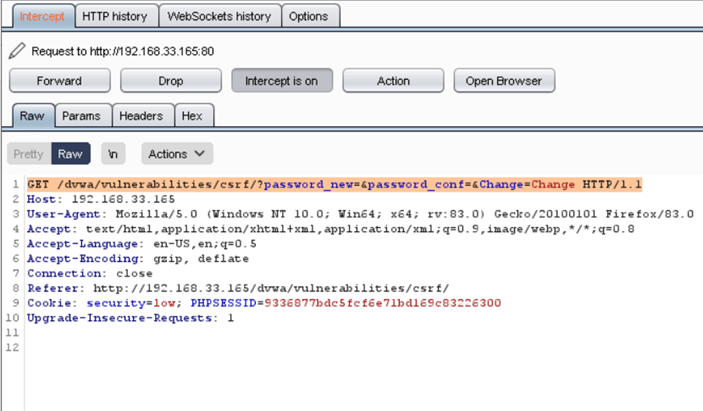Drop the intercepted request
Viewport: 703px width, 411px height.
171,81
